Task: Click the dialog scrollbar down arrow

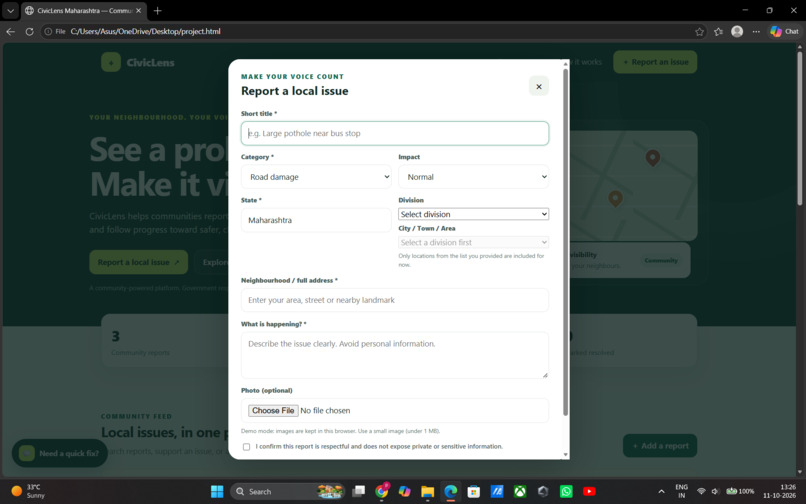Action: click(x=565, y=455)
